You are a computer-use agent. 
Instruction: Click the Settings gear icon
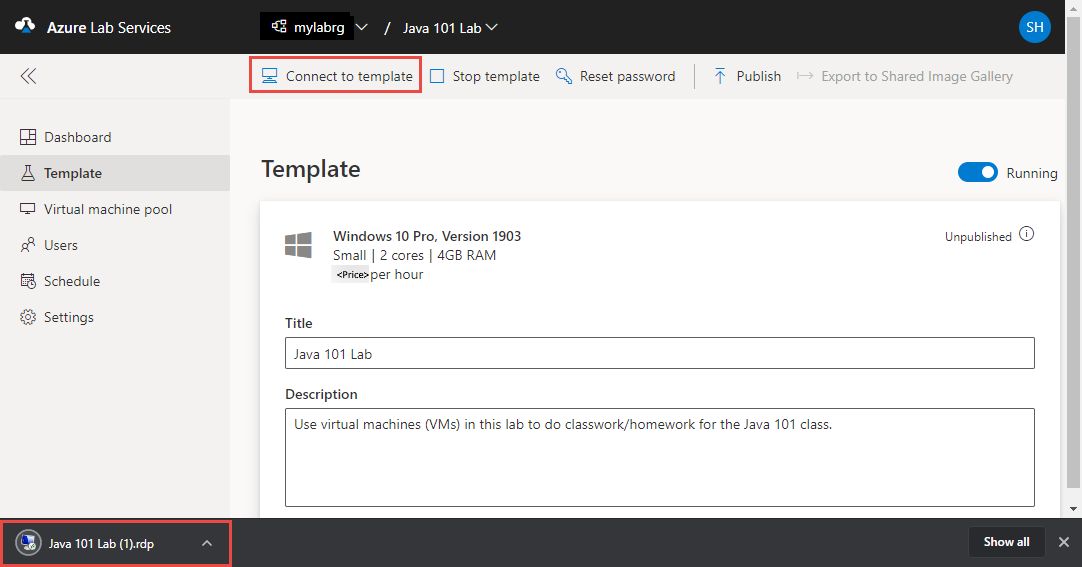coord(28,317)
